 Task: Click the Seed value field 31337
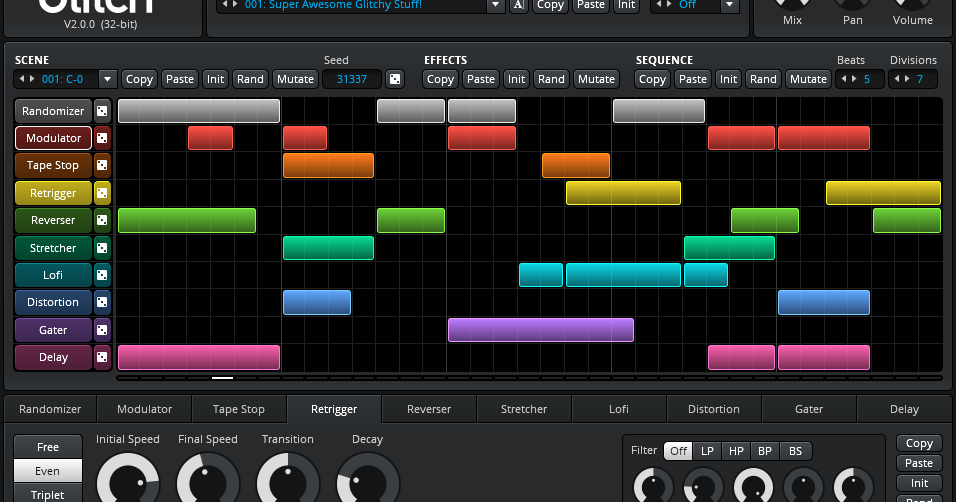click(352, 79)
